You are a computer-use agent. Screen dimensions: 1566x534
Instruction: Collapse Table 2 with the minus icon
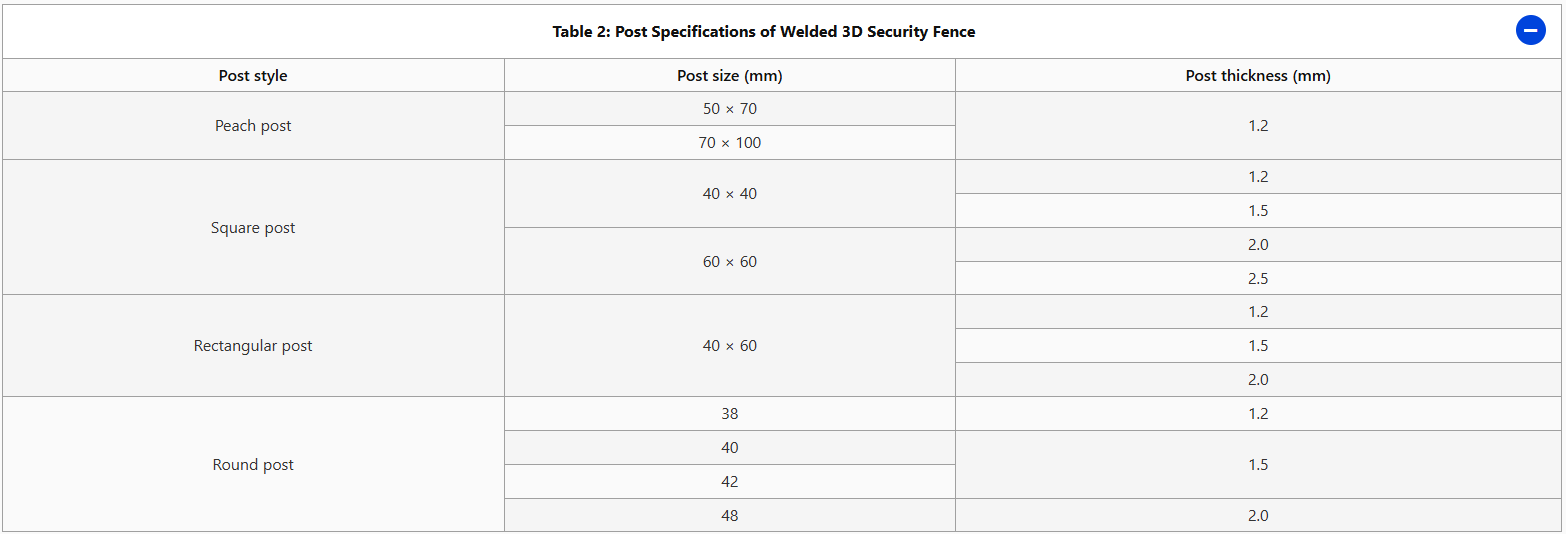(1530, 31)
